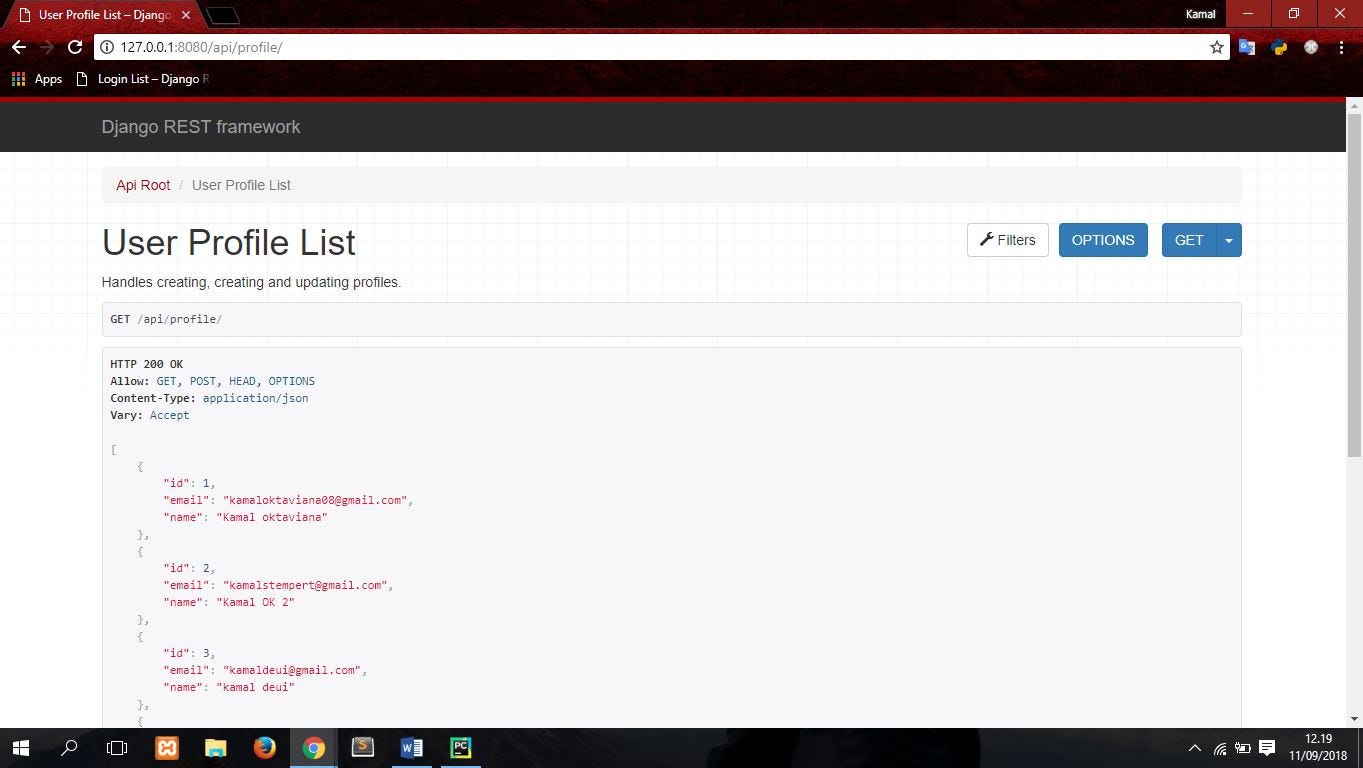Click the "Handles creating, creating and updating profiles." description

251,282
